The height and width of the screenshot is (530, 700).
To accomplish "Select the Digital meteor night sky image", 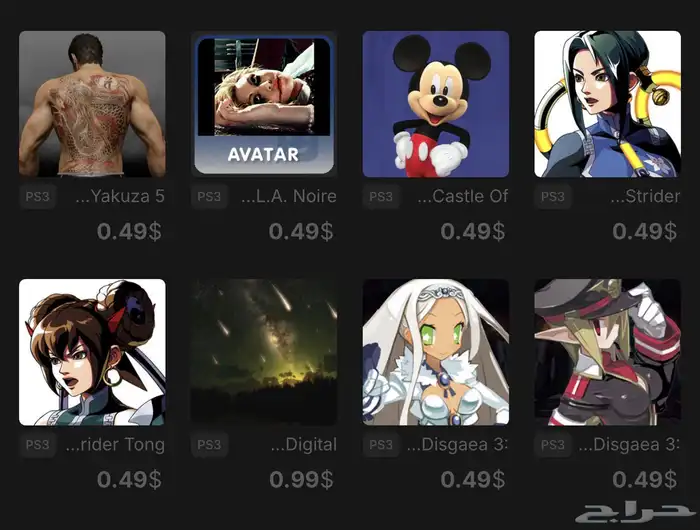I will [x=264, y=352].
